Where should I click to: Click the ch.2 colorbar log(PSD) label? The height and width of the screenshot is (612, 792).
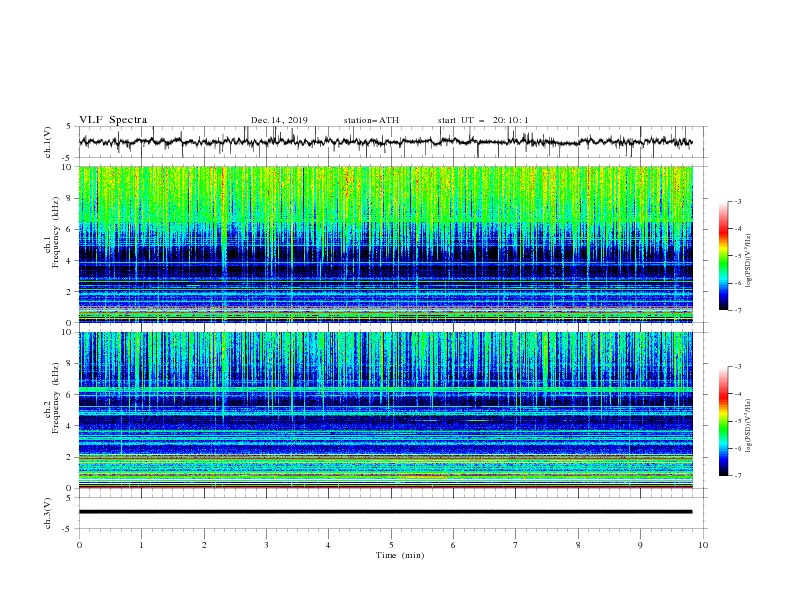(x=749, y=426)
